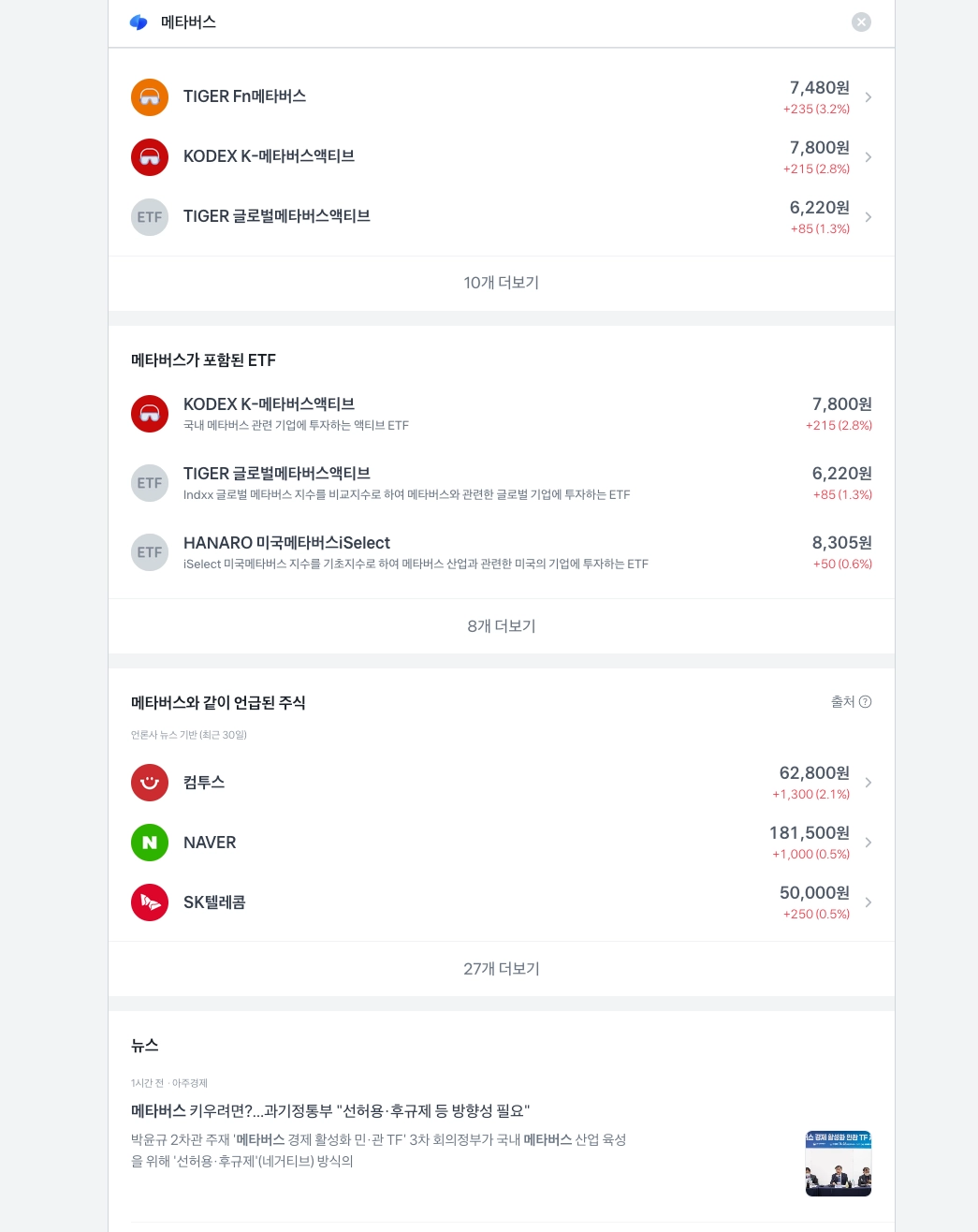This screenshot has width=978, height=1232.
Task: Clear the 메타버스 search text
Action: pos(861,22)
